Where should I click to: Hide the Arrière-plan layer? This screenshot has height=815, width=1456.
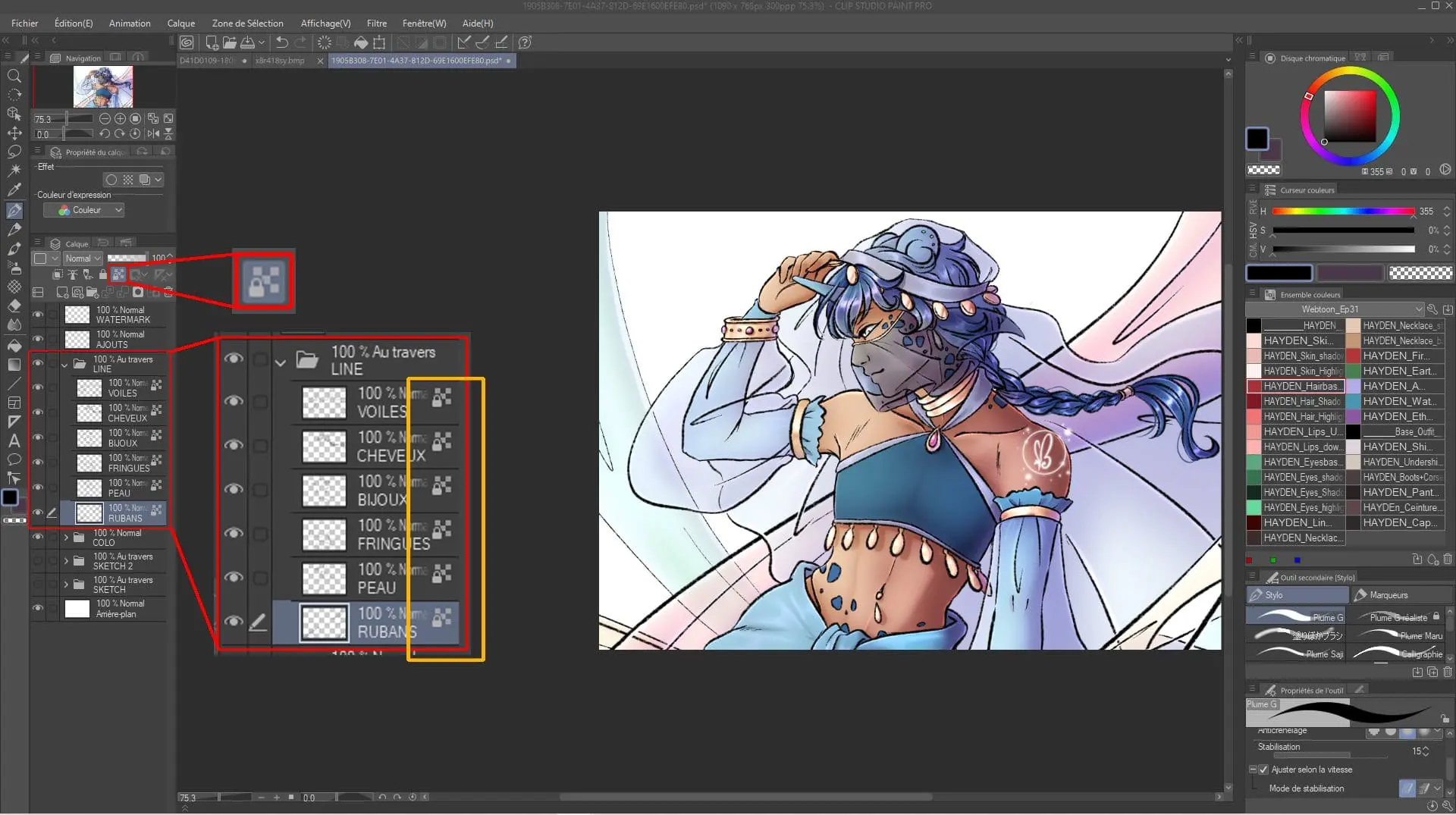[x=38, y=608]
